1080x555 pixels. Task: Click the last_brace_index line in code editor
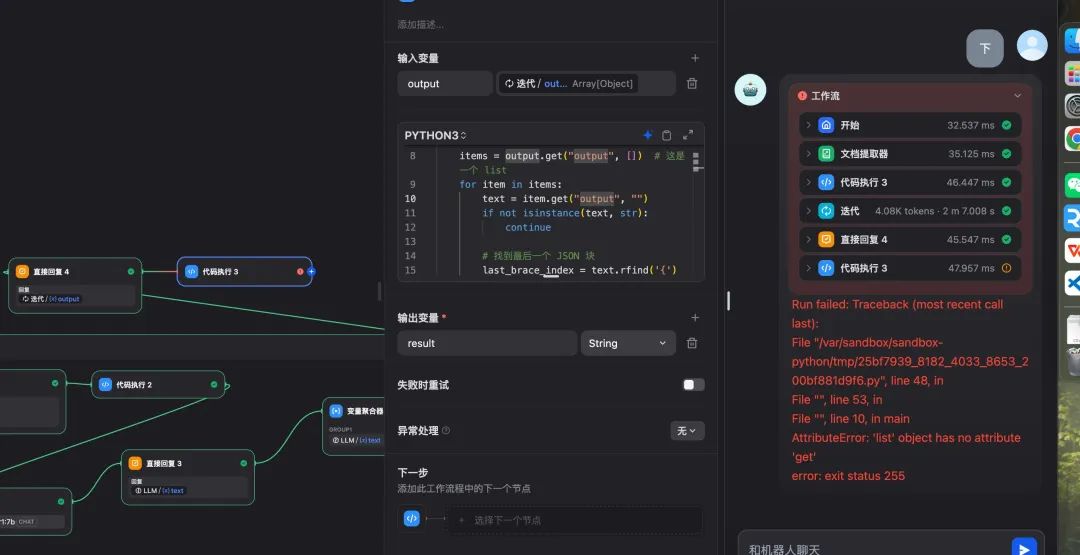(580, 270)
